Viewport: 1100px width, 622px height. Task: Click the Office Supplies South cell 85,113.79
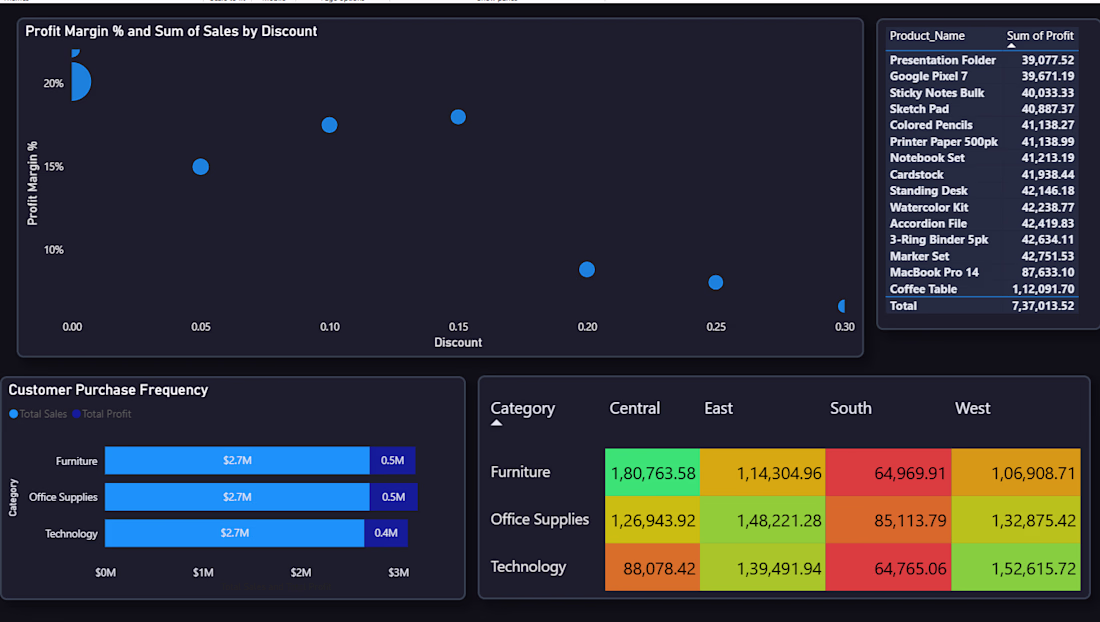[x=888, y=520]
